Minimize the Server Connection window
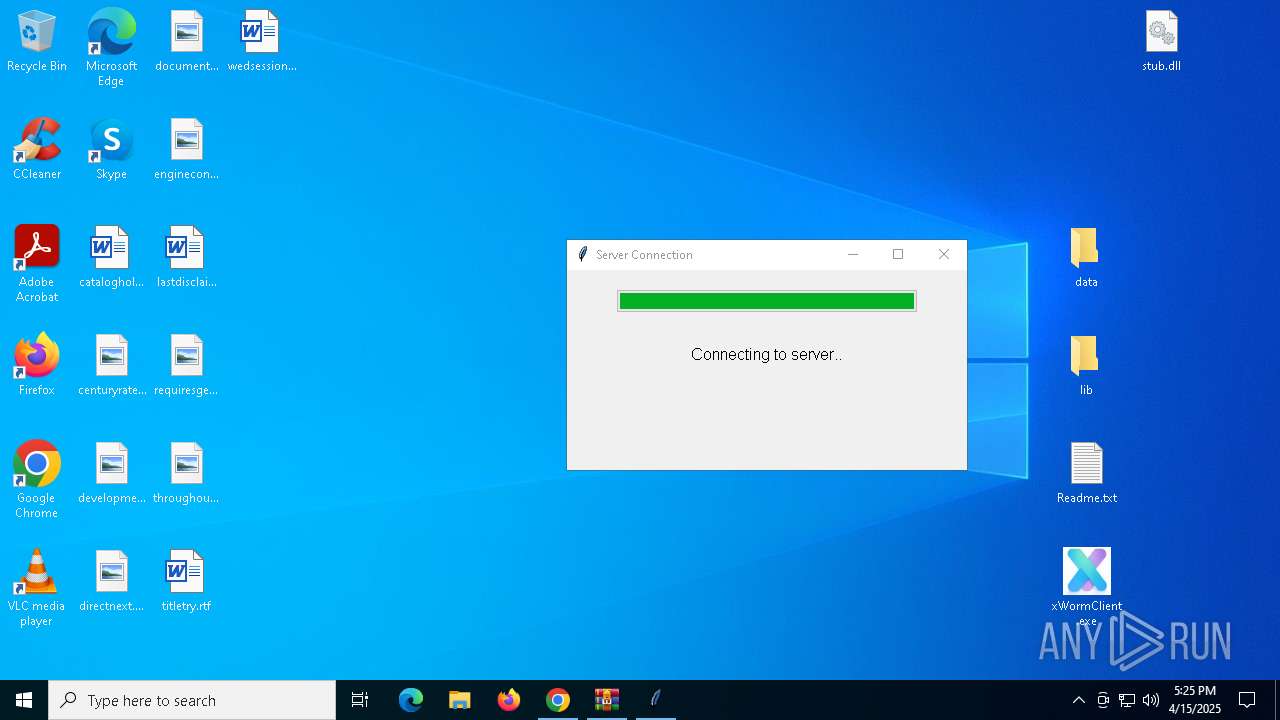The image size is (1280, 720). [x=853, y=255]
